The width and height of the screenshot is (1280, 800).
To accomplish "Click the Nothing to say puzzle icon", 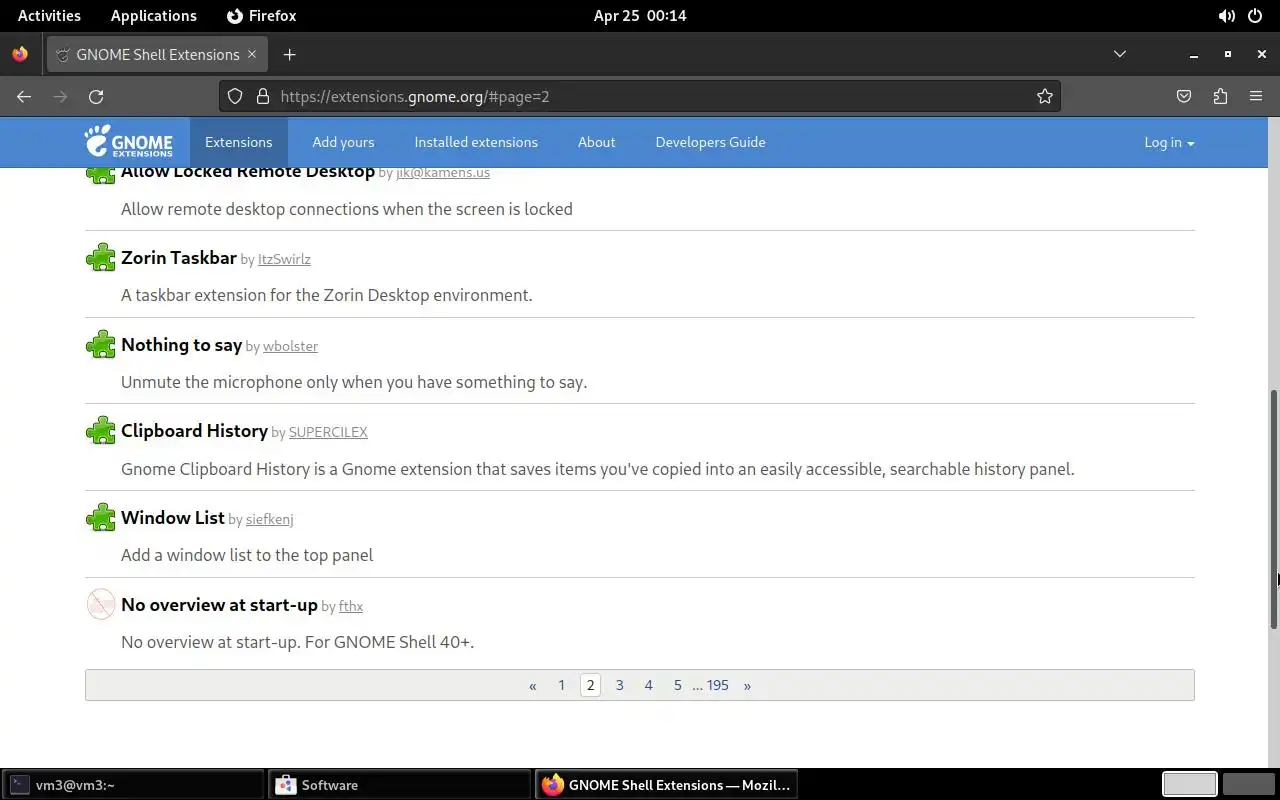I will tap(101, 345).
